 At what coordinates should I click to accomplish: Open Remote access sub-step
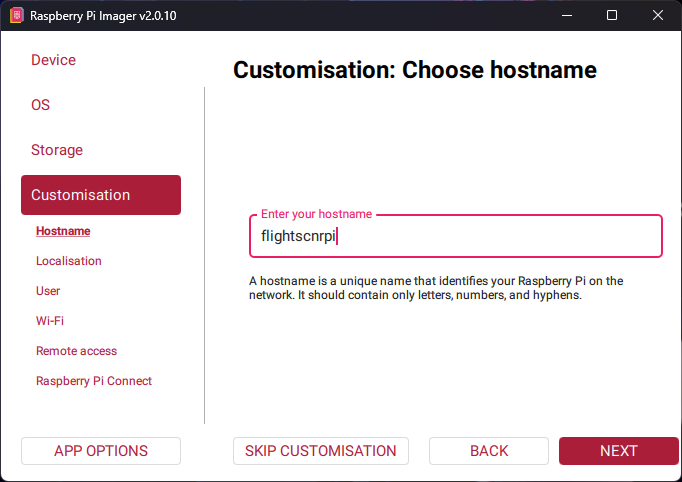point(77,351)
